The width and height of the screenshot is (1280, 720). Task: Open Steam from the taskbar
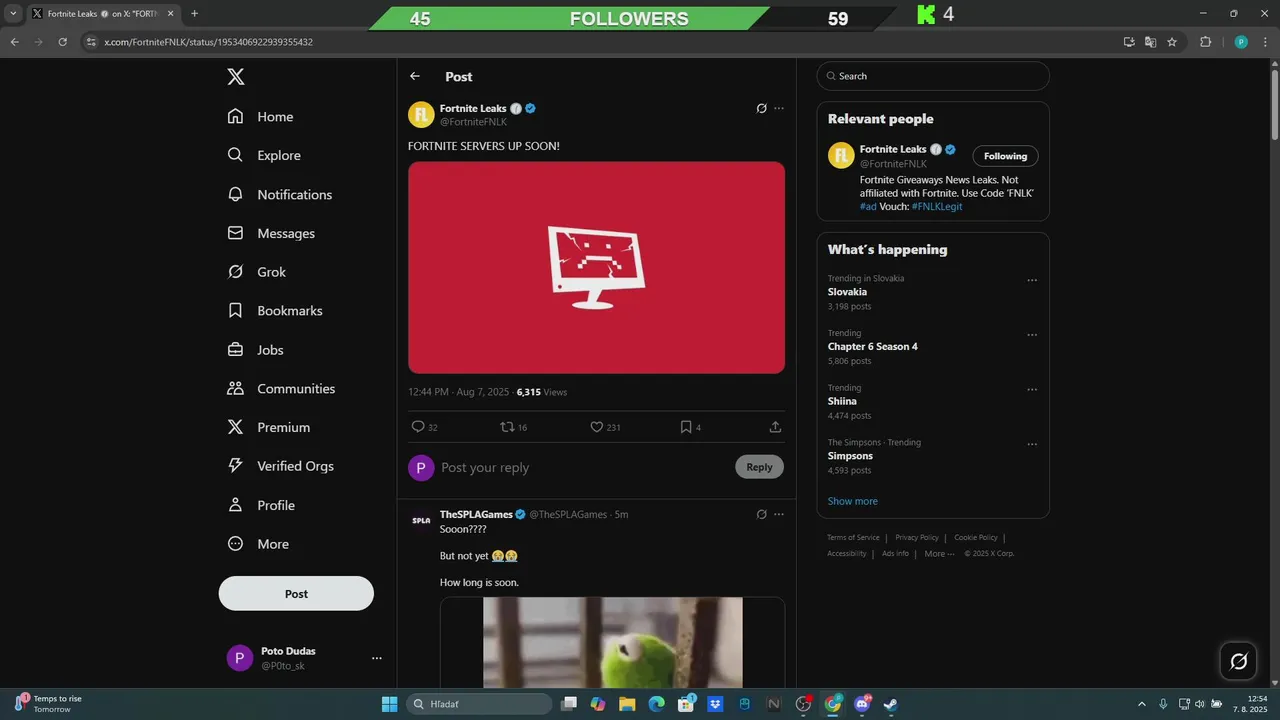pyautogui.click(x=890, y=704)
